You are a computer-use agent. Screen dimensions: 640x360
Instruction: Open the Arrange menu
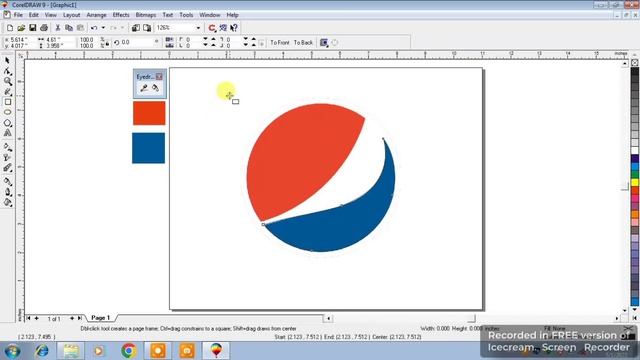96,15
